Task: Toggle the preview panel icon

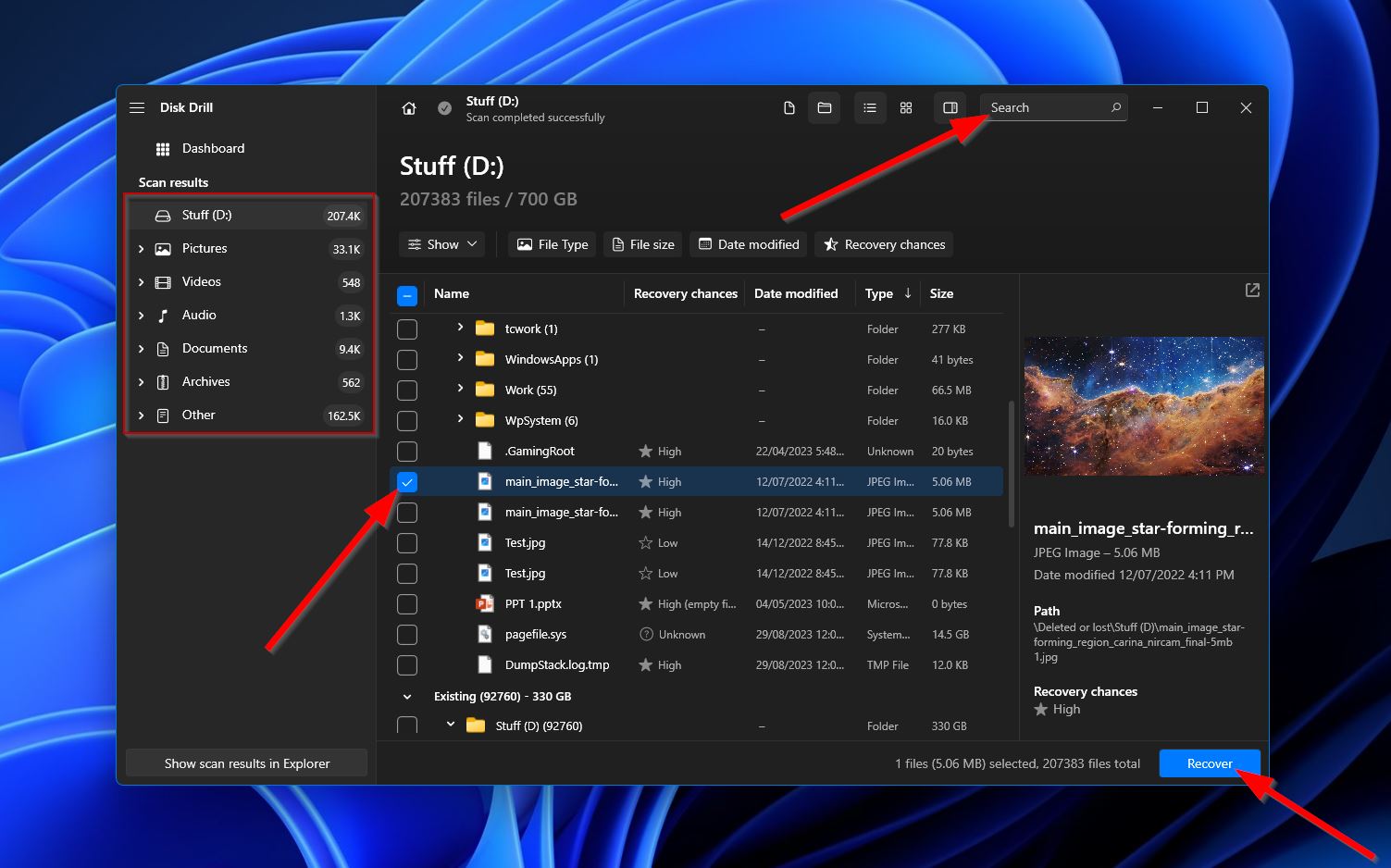Action: point(950,108)
